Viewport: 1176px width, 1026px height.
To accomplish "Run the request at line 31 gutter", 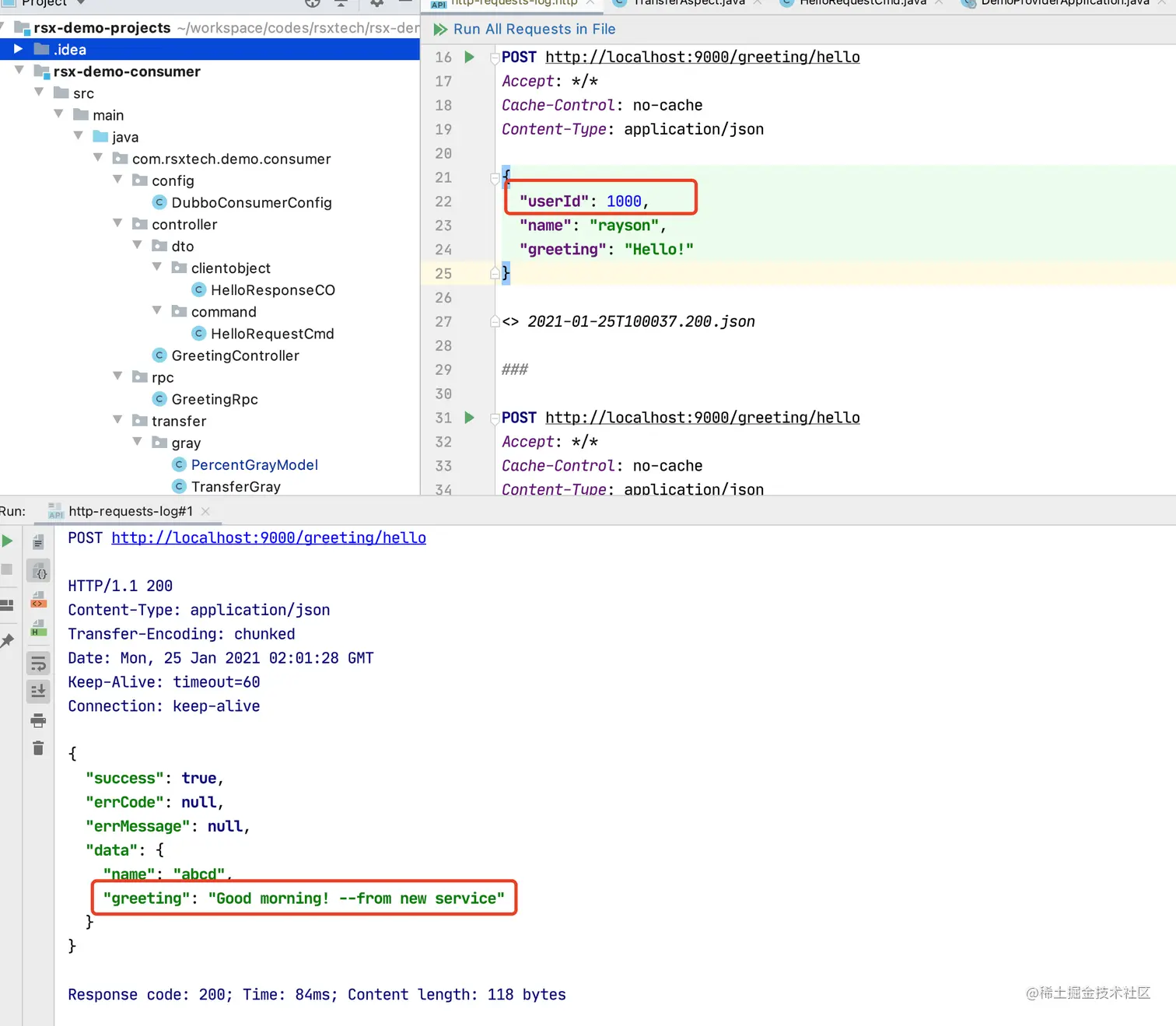I will tap(469, 418).
